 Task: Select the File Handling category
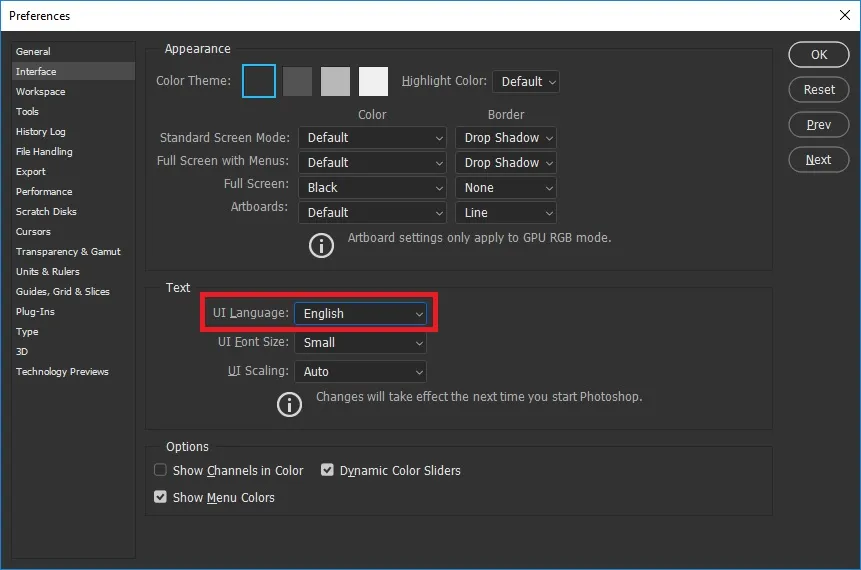tap(73, 152)
